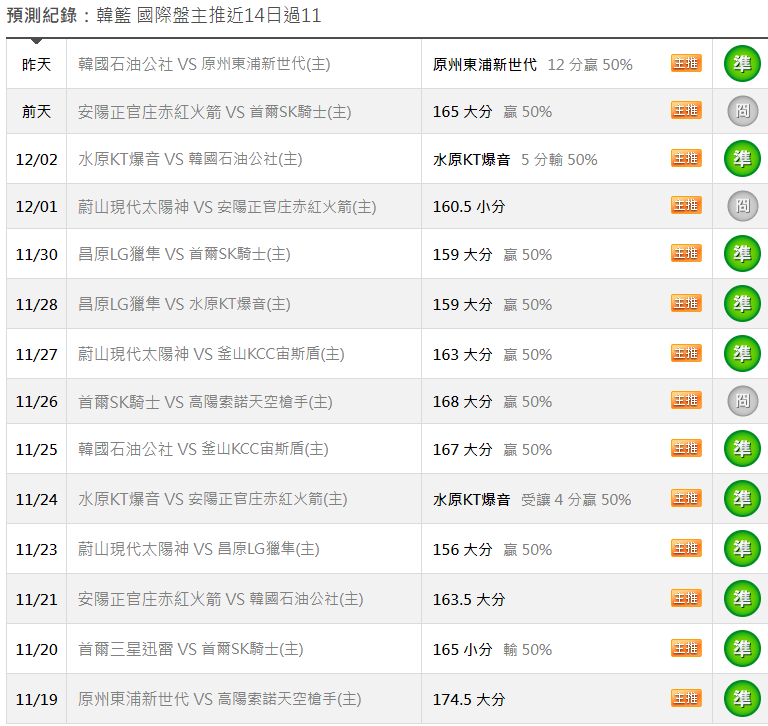Click the orange 主推 badge in the 11/25 row
Viewport: 768px width, 726px height.
pos(686,448)
